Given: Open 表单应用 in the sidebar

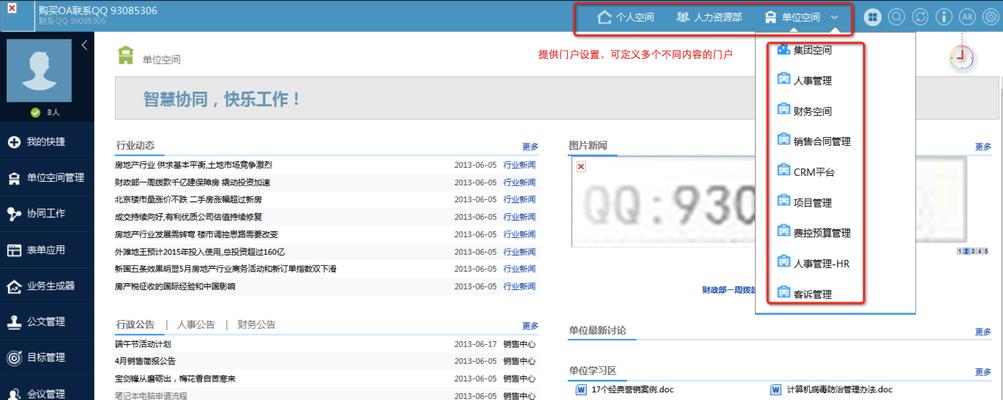Looking at the screenshot, I should (47, 250).
